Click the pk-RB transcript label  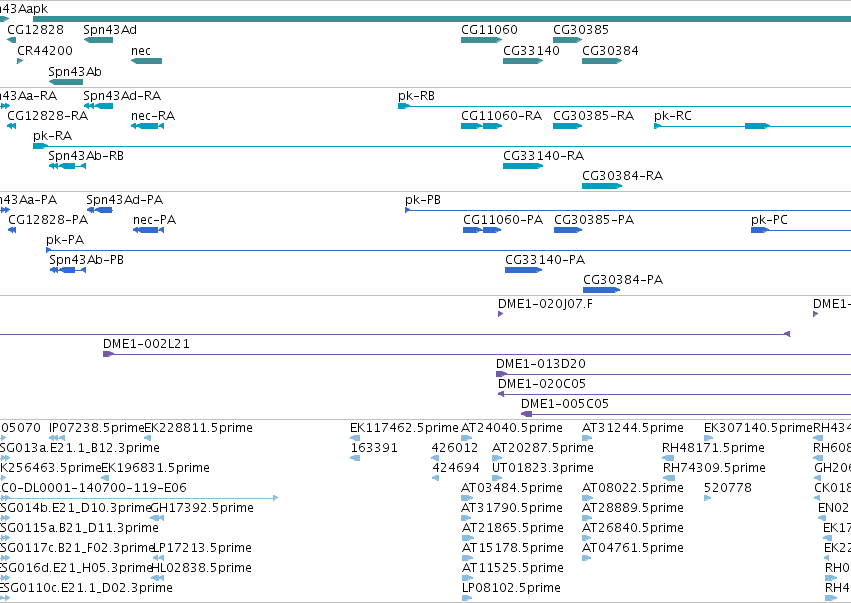416,96
